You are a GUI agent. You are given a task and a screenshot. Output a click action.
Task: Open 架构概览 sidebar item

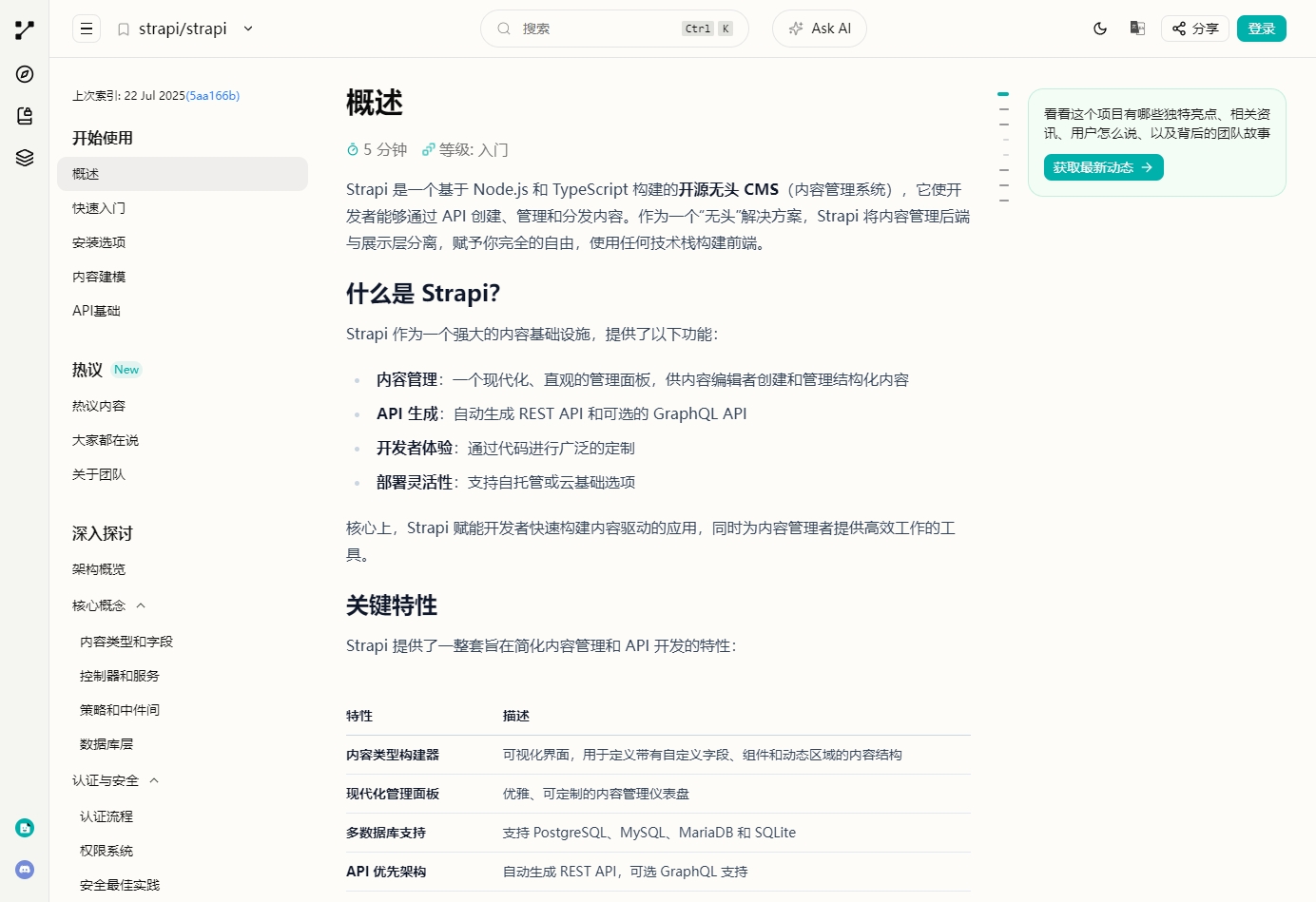(99, 569)
